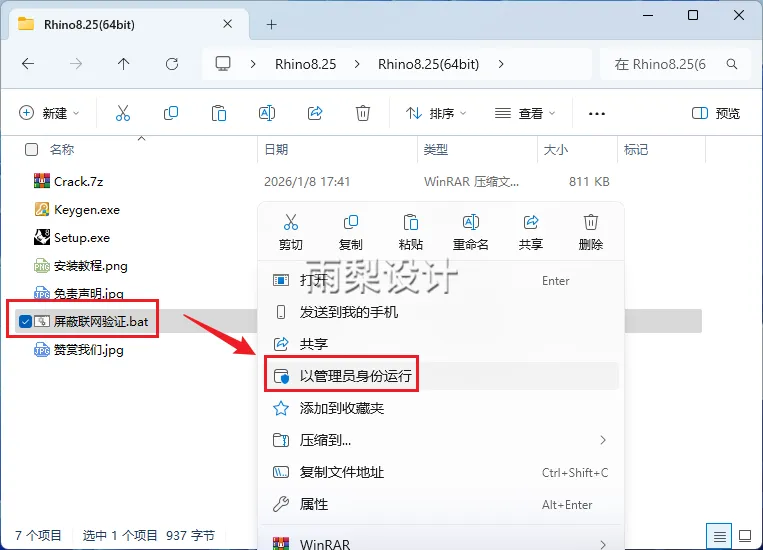The width and height of the screenshot is (763, 550).
Task: Select 复制文件地址 menu entry
Action: (x=441, y=472)
